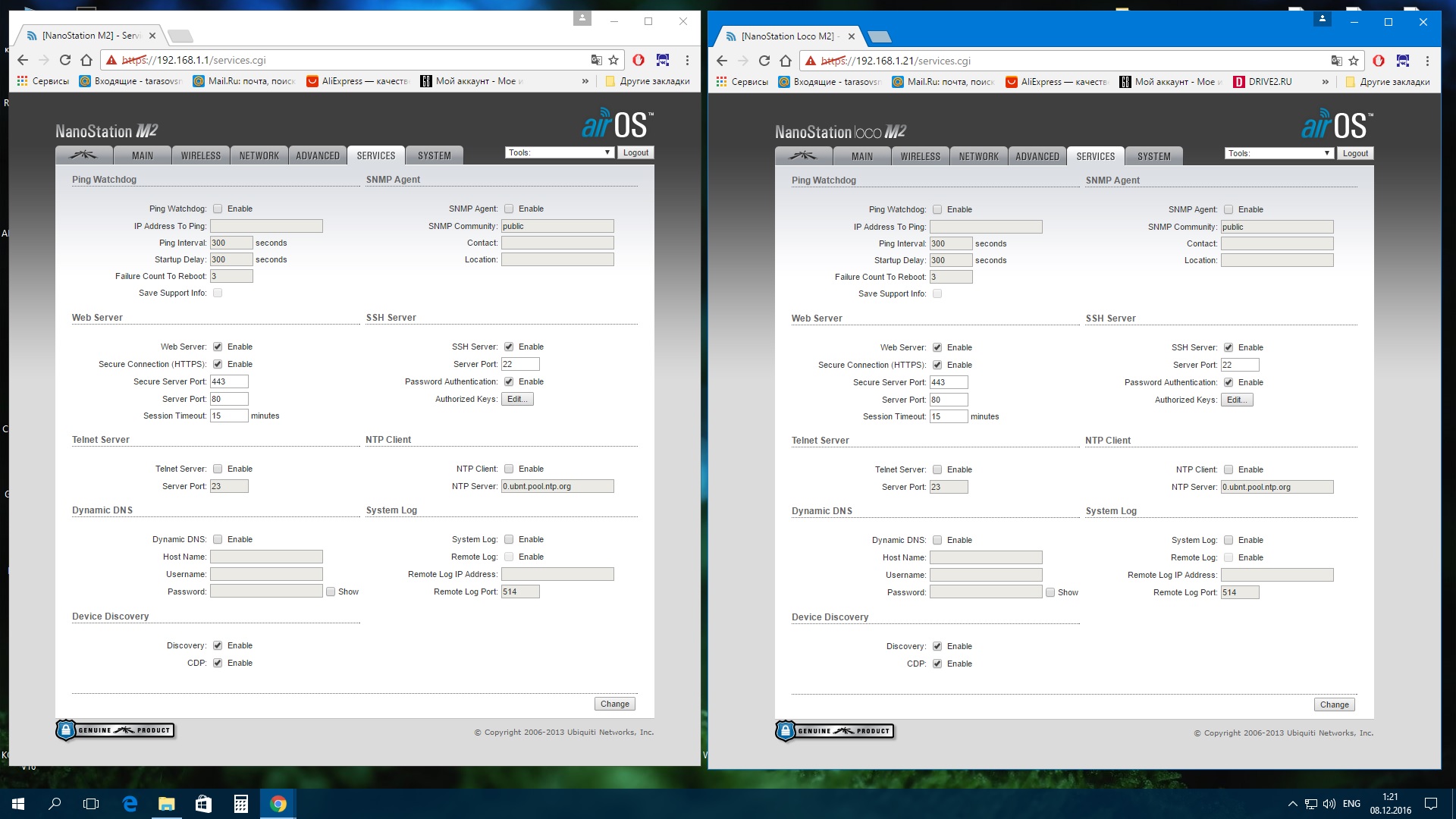Open Action Center notification icon

click(x=1431, y=804)
